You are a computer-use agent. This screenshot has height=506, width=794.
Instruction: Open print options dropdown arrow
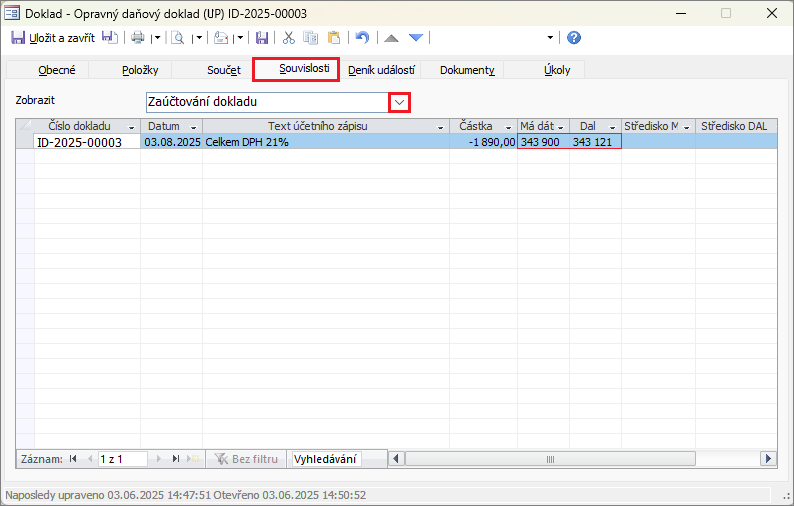pyautogui.click(x=157, y=37)
